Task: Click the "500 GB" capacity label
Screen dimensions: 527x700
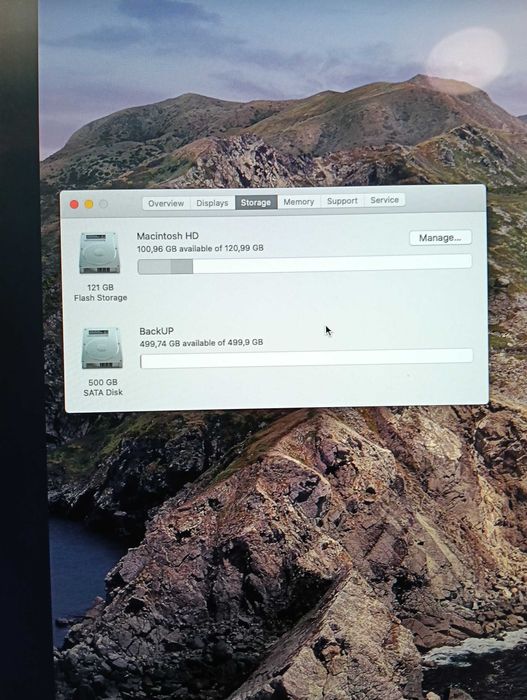Action: point(103,382)
